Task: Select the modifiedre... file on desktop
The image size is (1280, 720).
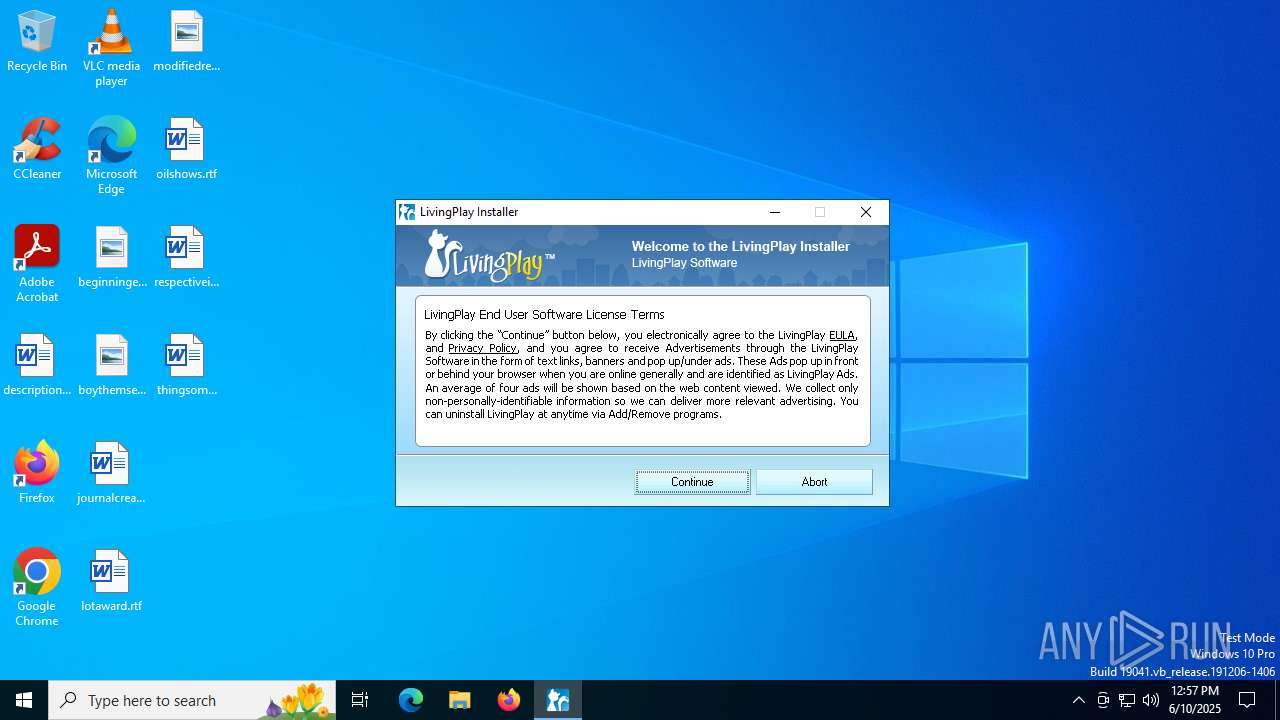Action: click(x=186, y=42)
